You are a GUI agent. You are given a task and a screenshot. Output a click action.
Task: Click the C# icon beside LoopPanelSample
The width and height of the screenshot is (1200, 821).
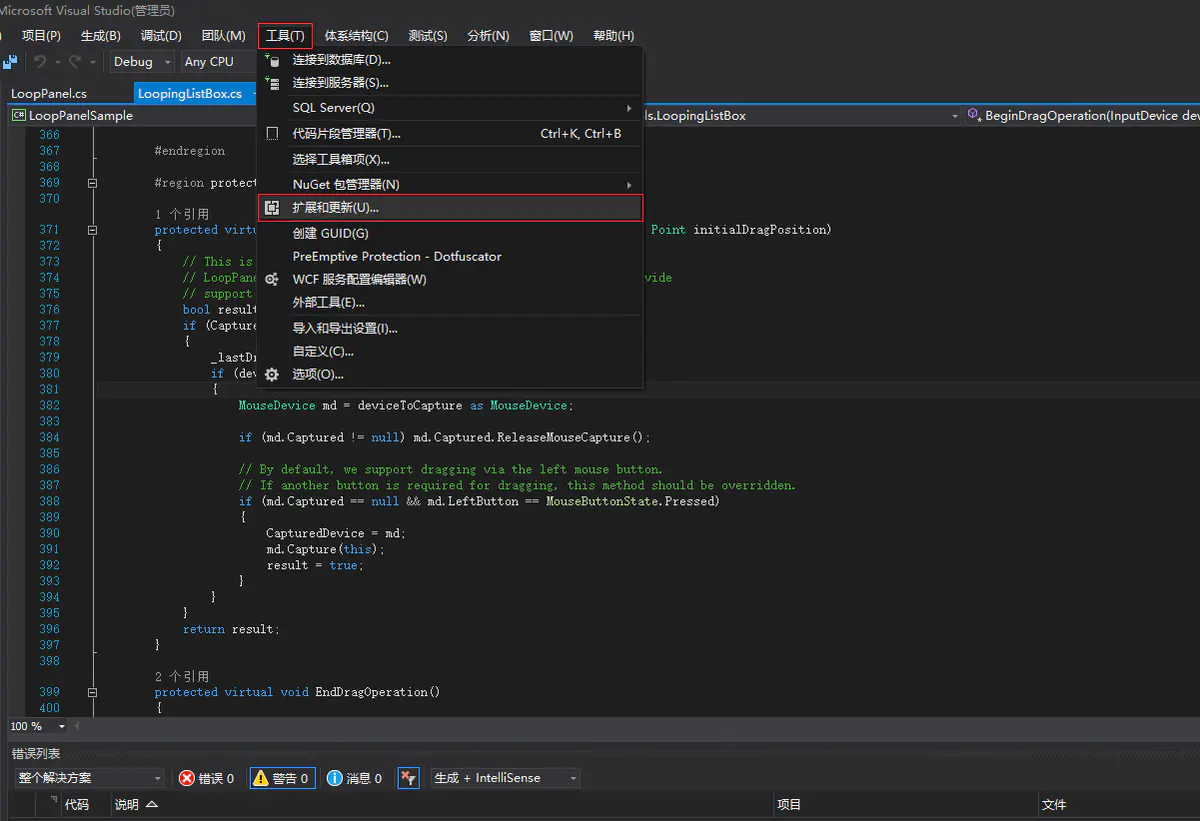pyautogui.click(x=19, y=116)
